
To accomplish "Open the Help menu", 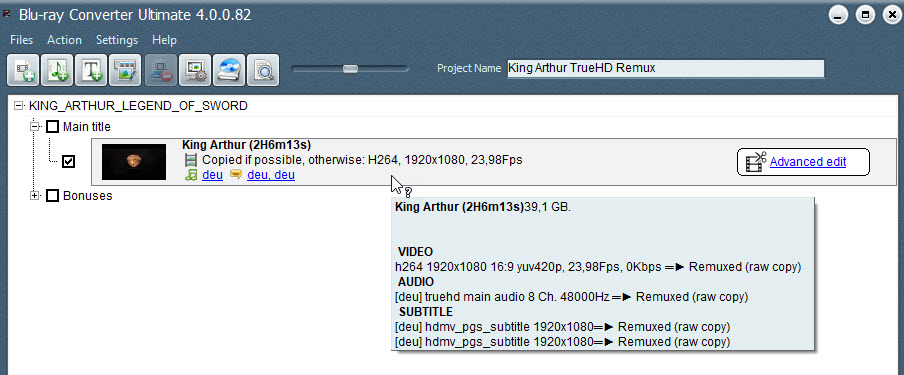I will [x=164, y=40].
